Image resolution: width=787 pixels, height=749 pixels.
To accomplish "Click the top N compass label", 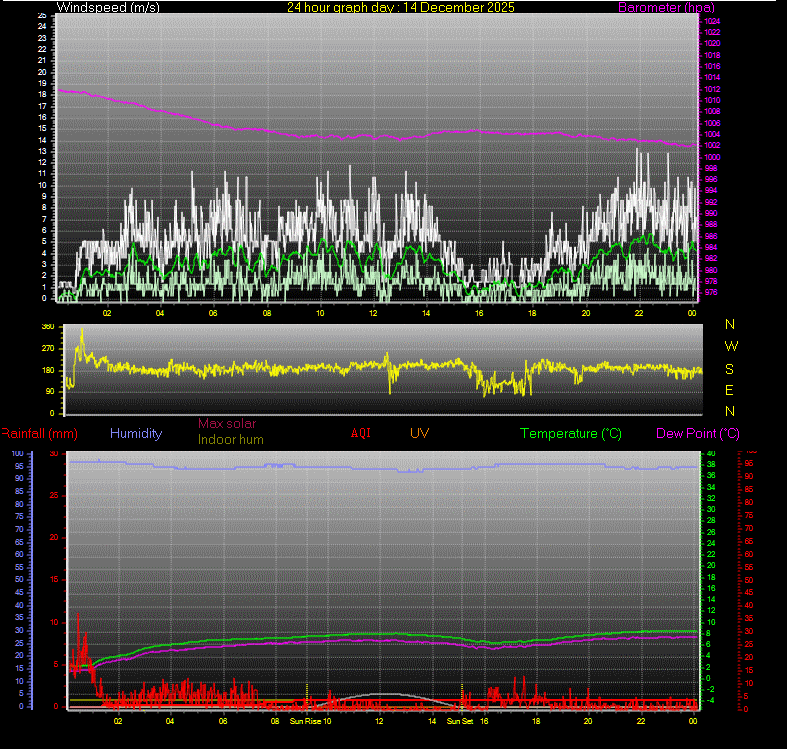I will (x=730, y=324).
